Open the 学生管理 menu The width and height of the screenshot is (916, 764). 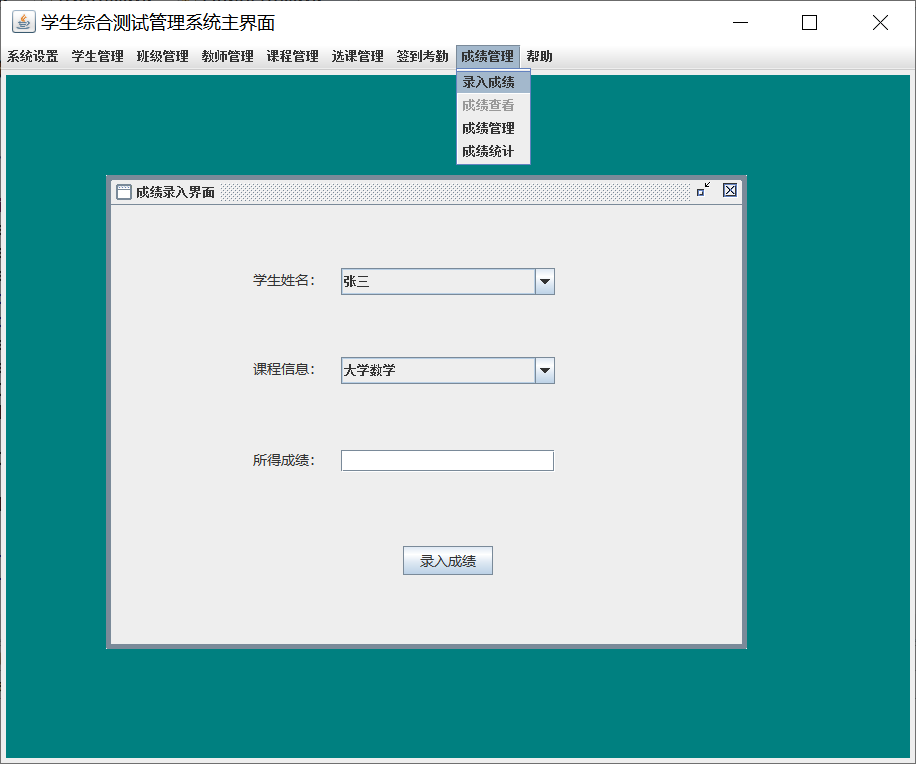tap(98, 56)
